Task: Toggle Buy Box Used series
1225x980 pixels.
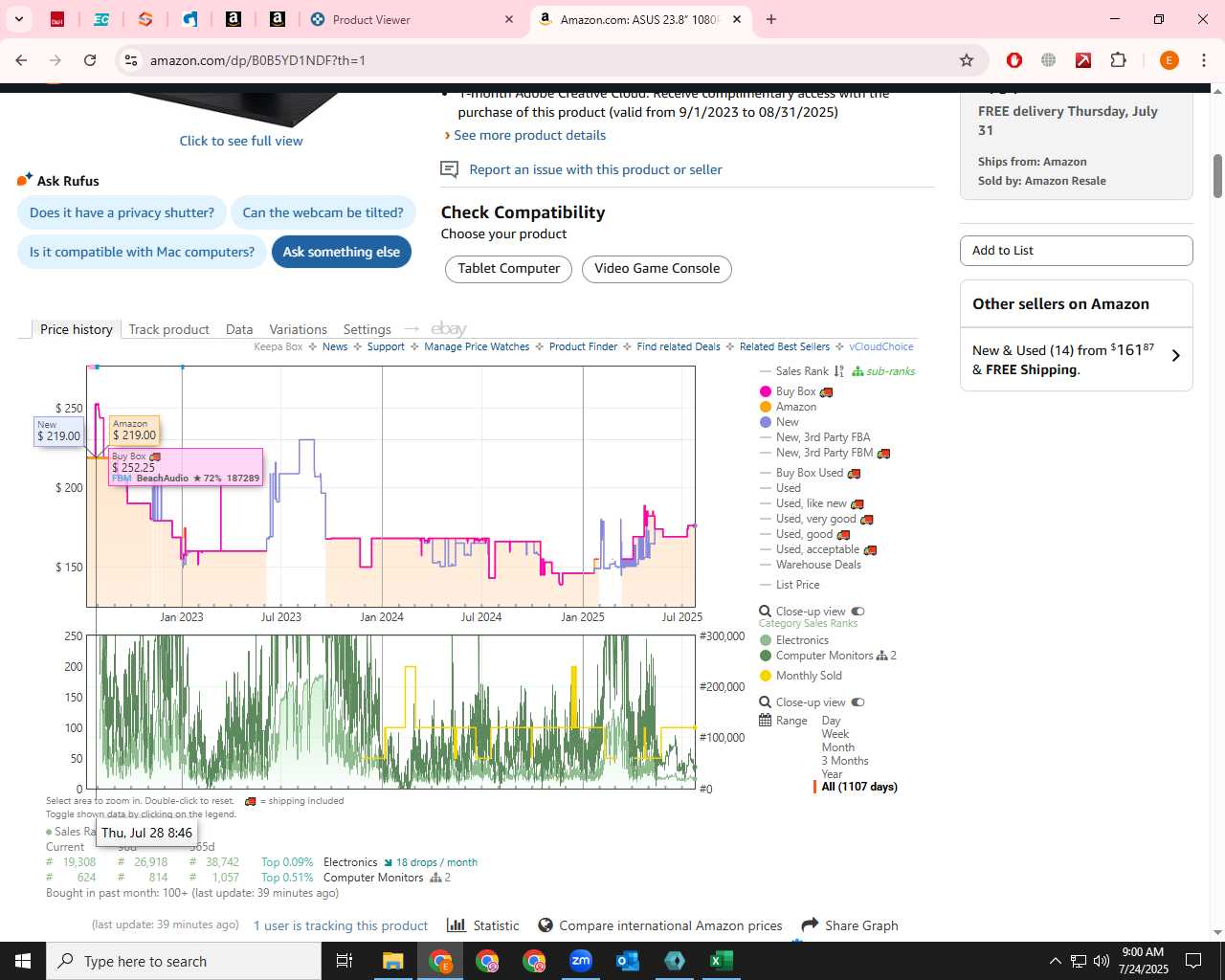Action: pos(810,473)
